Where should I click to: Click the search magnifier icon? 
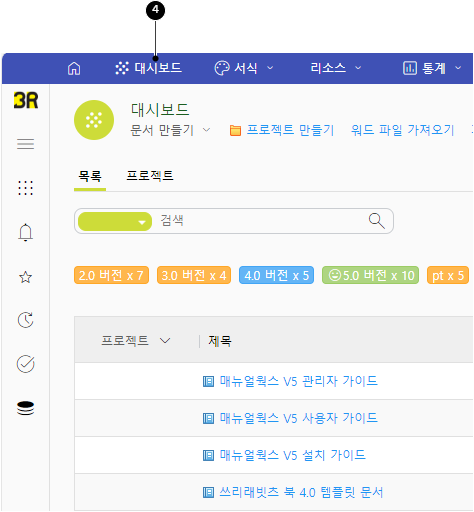(x=377, y=221)
